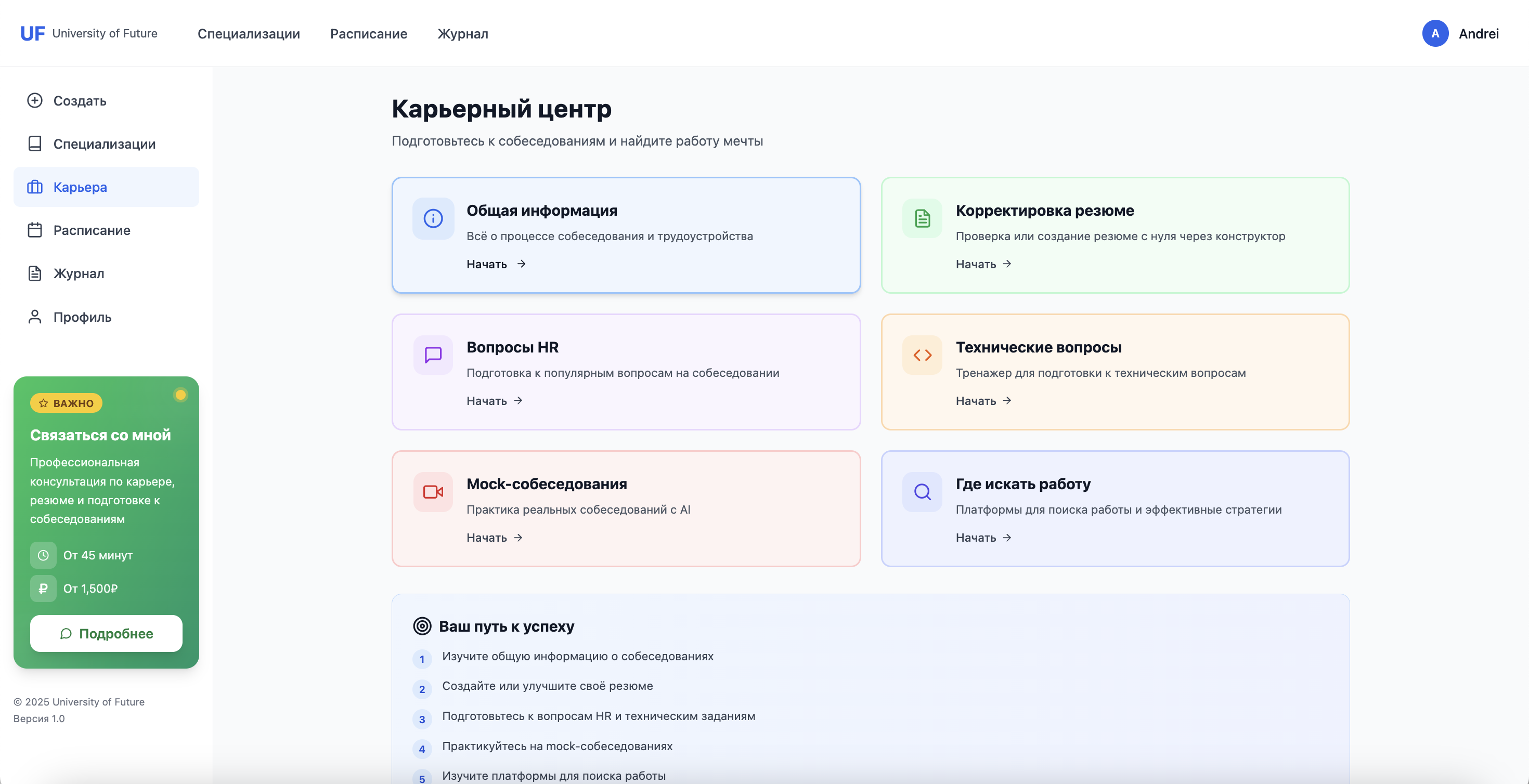Screen dimensions: 1529x784
Task: Click the blue avatar circle with letter A
Action: coord(1435,33)
